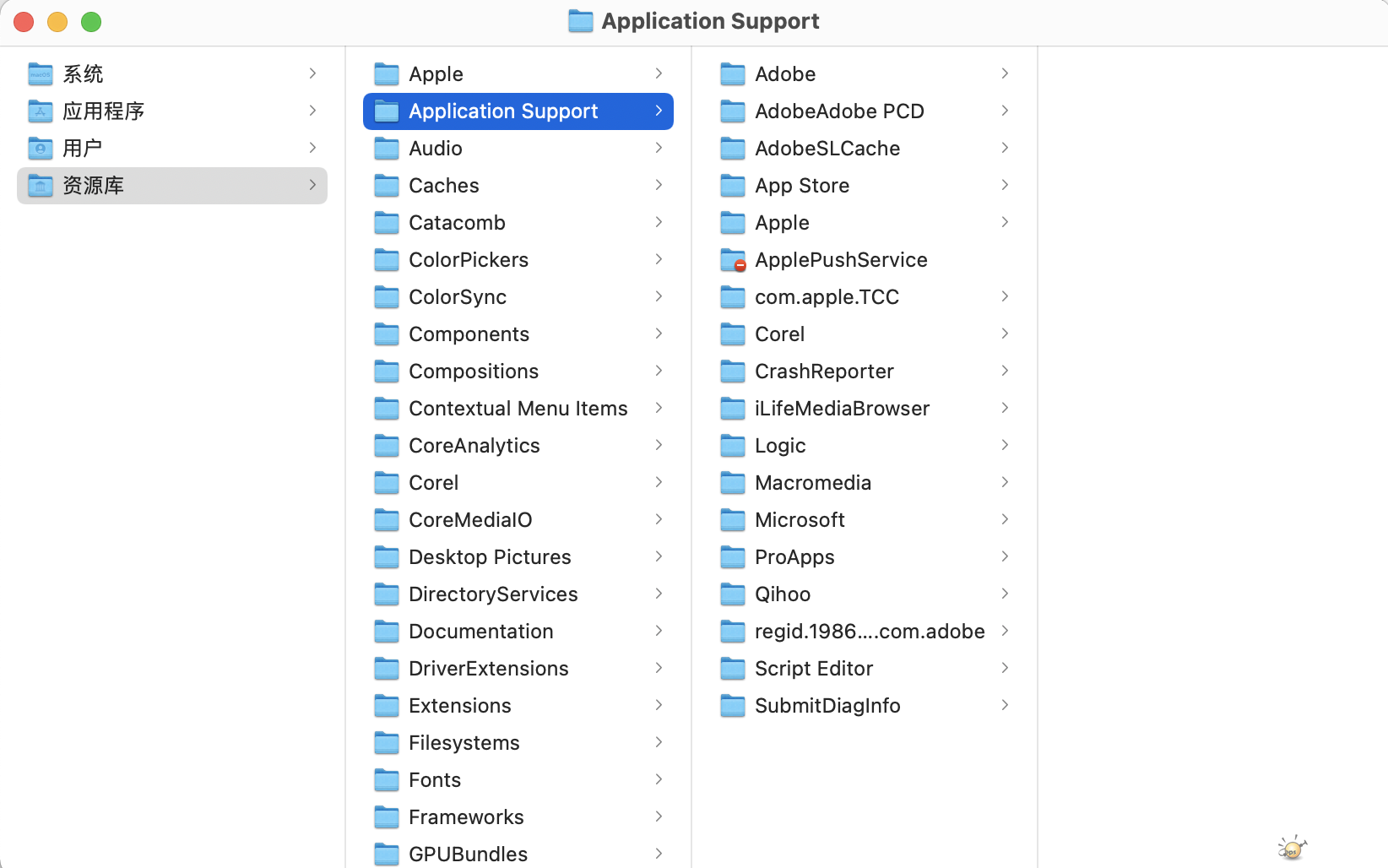Select the Documentation folder

518,632
